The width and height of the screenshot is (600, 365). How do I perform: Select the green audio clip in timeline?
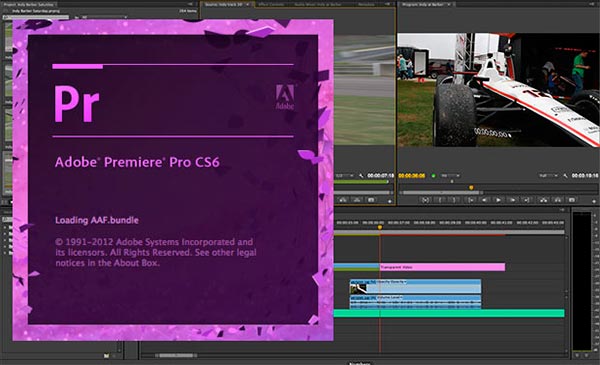coord(449,313)
